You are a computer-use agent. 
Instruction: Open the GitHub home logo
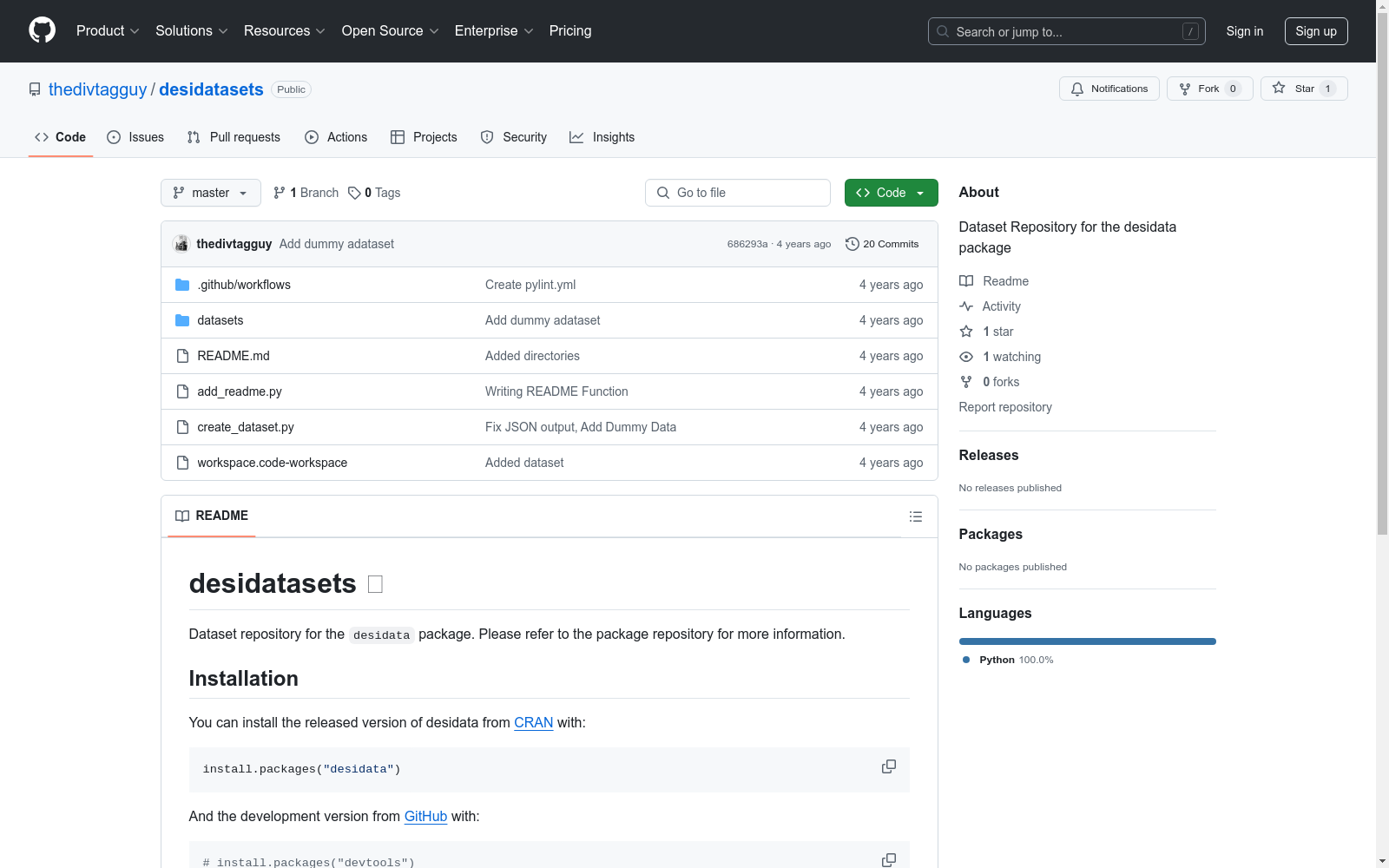point(42,30)
